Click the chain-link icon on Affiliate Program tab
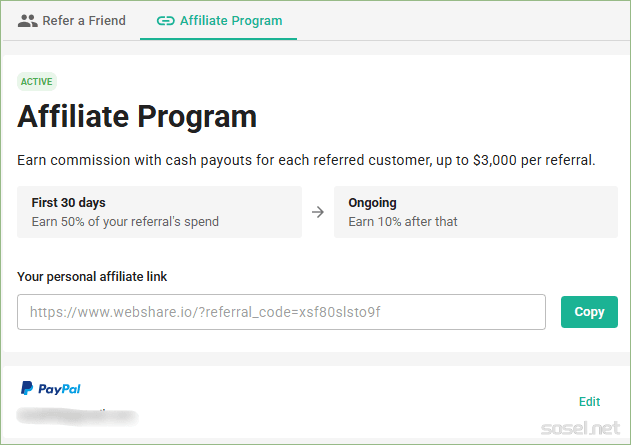The height and width of the screenshot is (445, 631). [167, 20]
